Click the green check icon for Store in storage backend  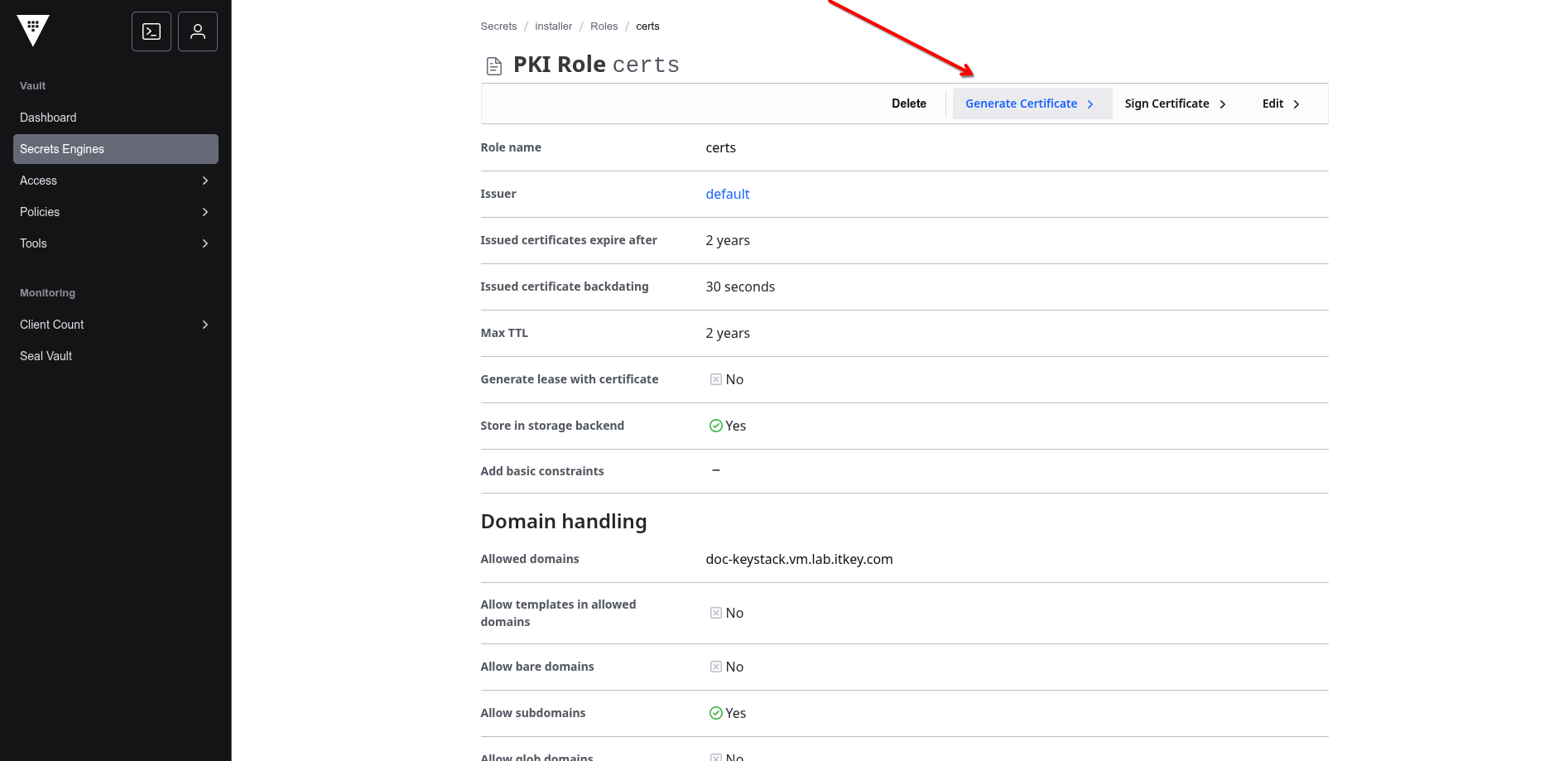click(715, 426)
